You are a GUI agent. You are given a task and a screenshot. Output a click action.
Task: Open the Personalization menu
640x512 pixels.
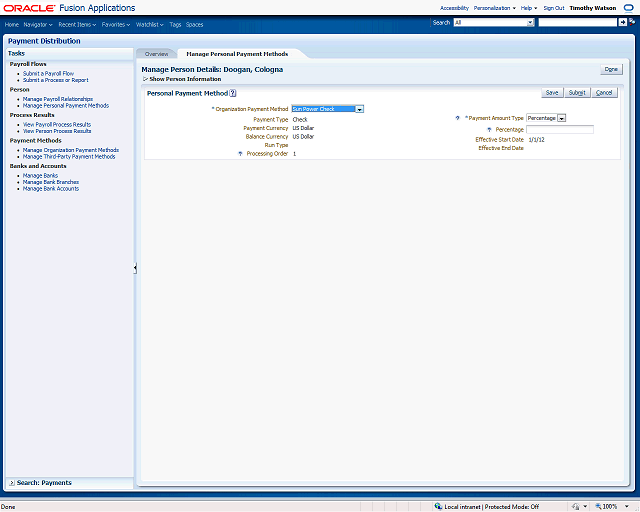(x=494, y=8)
